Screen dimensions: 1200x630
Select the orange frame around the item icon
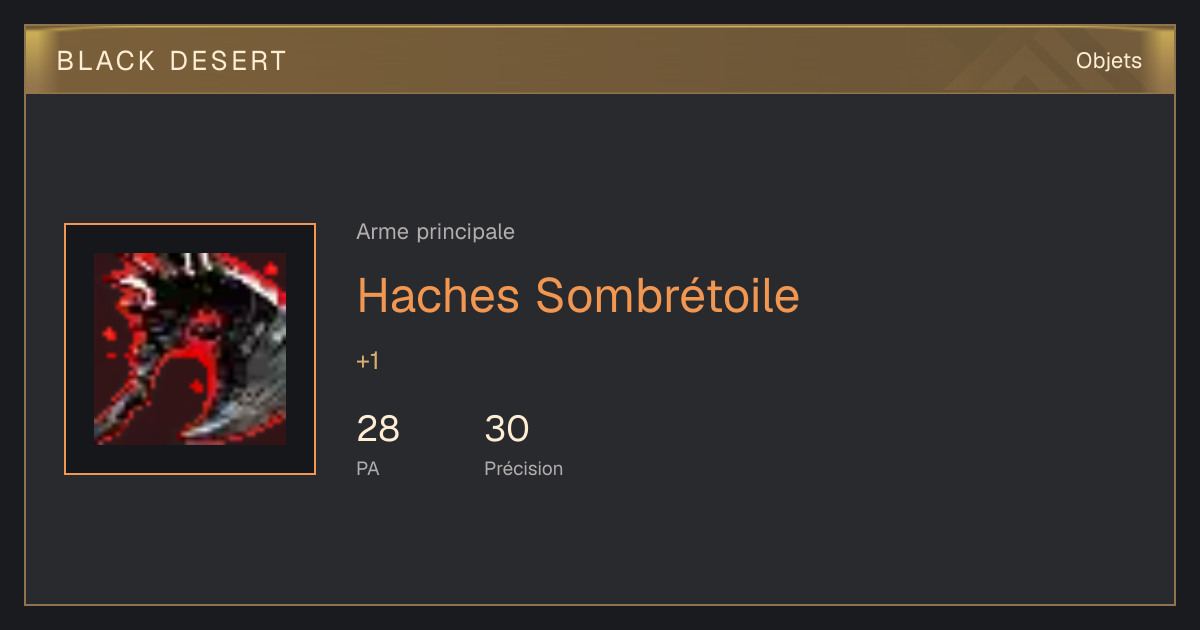click(x=190, y=349)
